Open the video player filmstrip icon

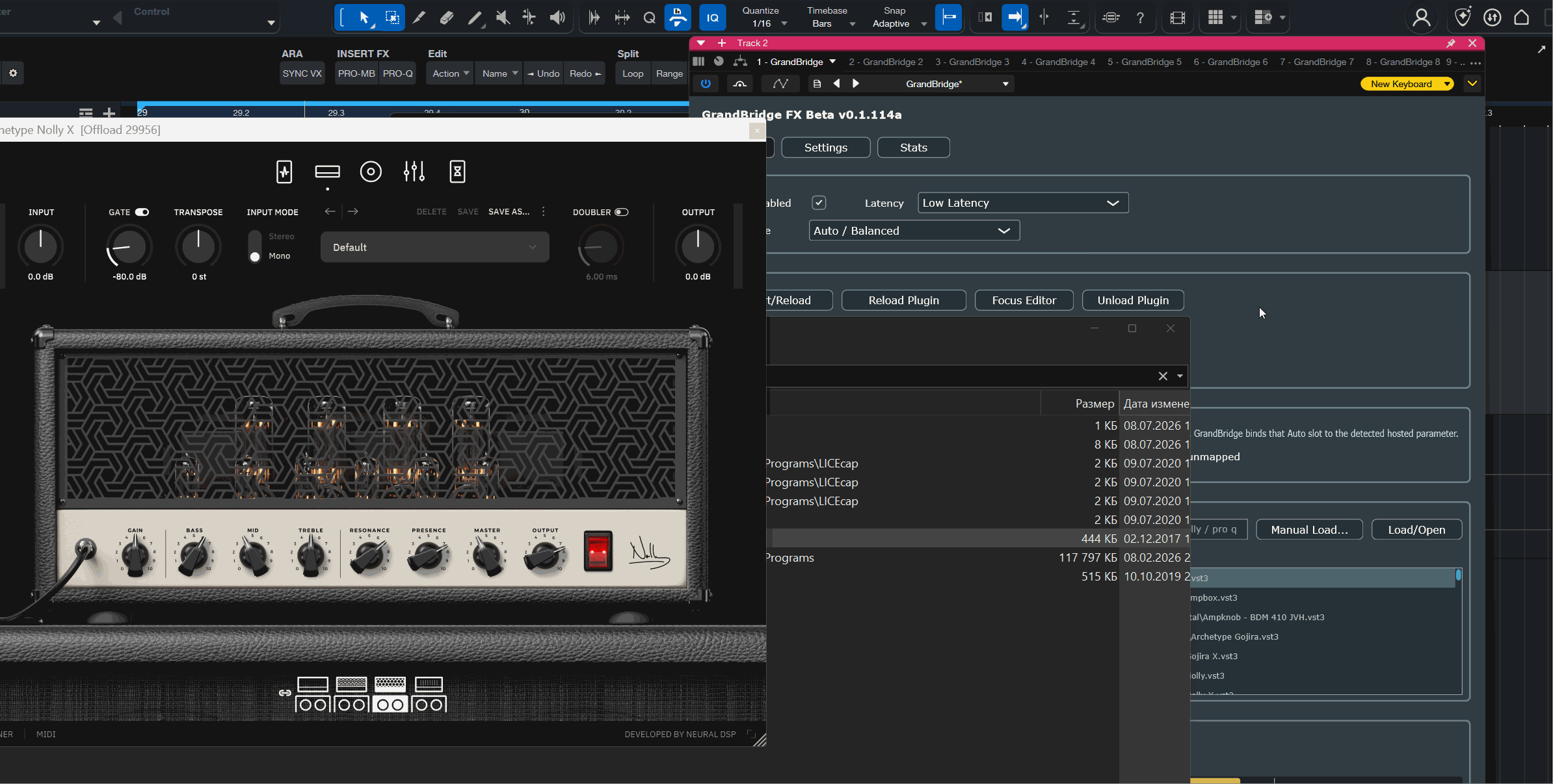click(x=1178, y=18)
